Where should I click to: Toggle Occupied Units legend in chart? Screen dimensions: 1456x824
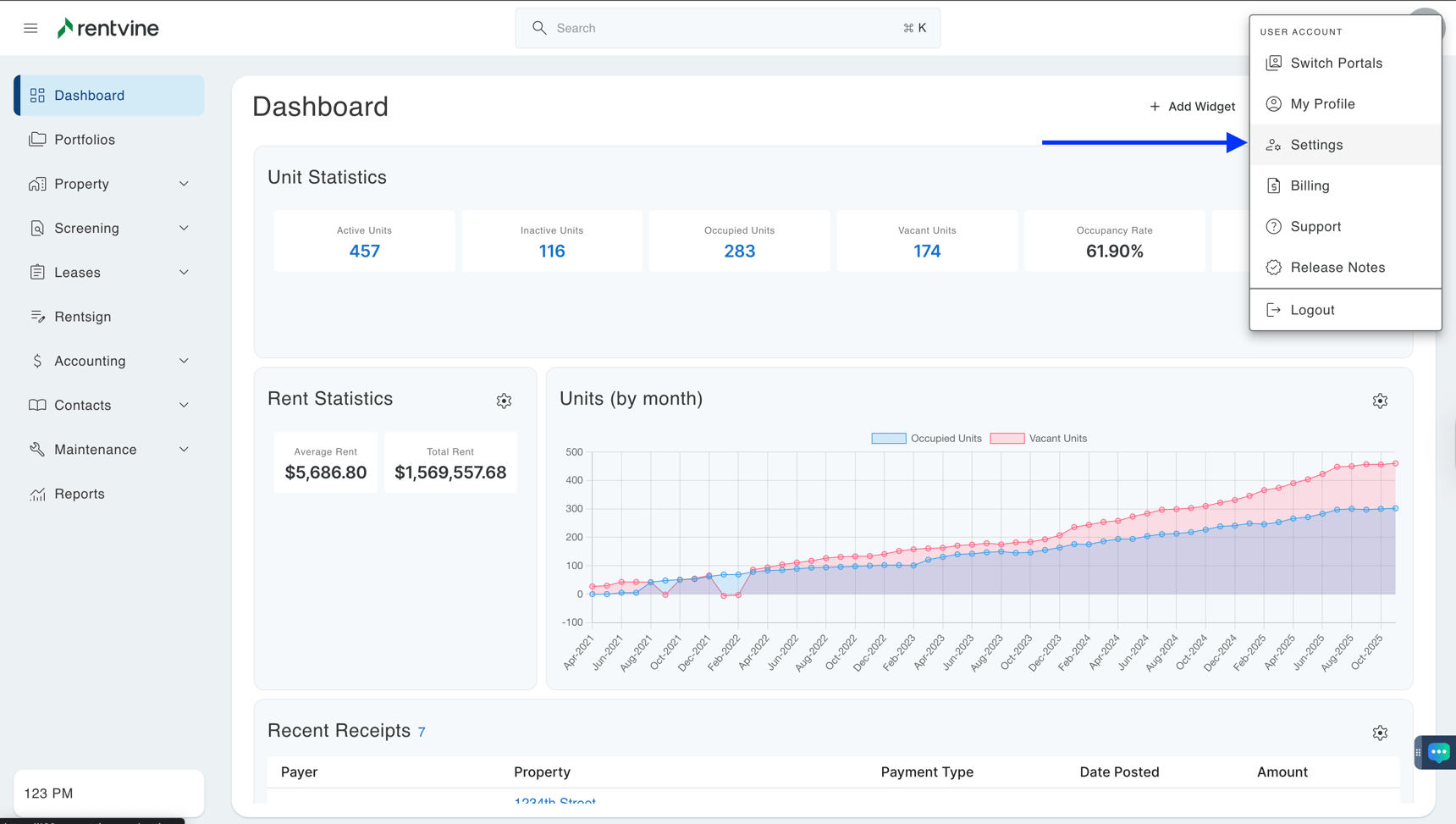click(927, 439)
